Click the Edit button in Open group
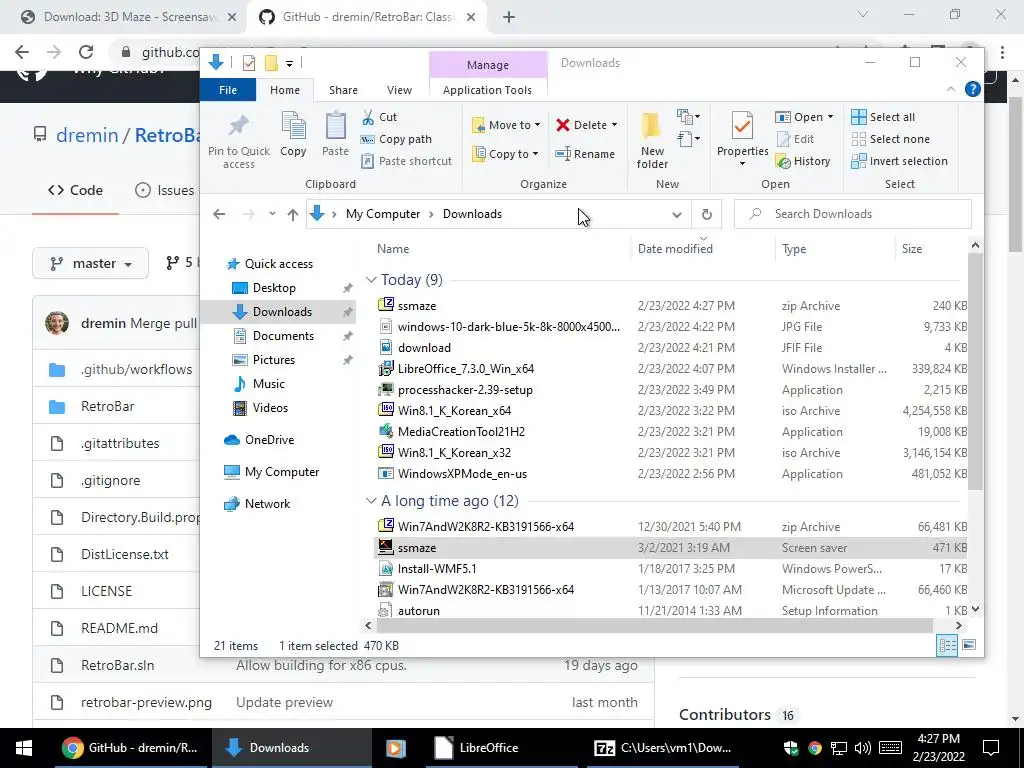The height and width of the screenshot is (768, 1024). point(795,139)
